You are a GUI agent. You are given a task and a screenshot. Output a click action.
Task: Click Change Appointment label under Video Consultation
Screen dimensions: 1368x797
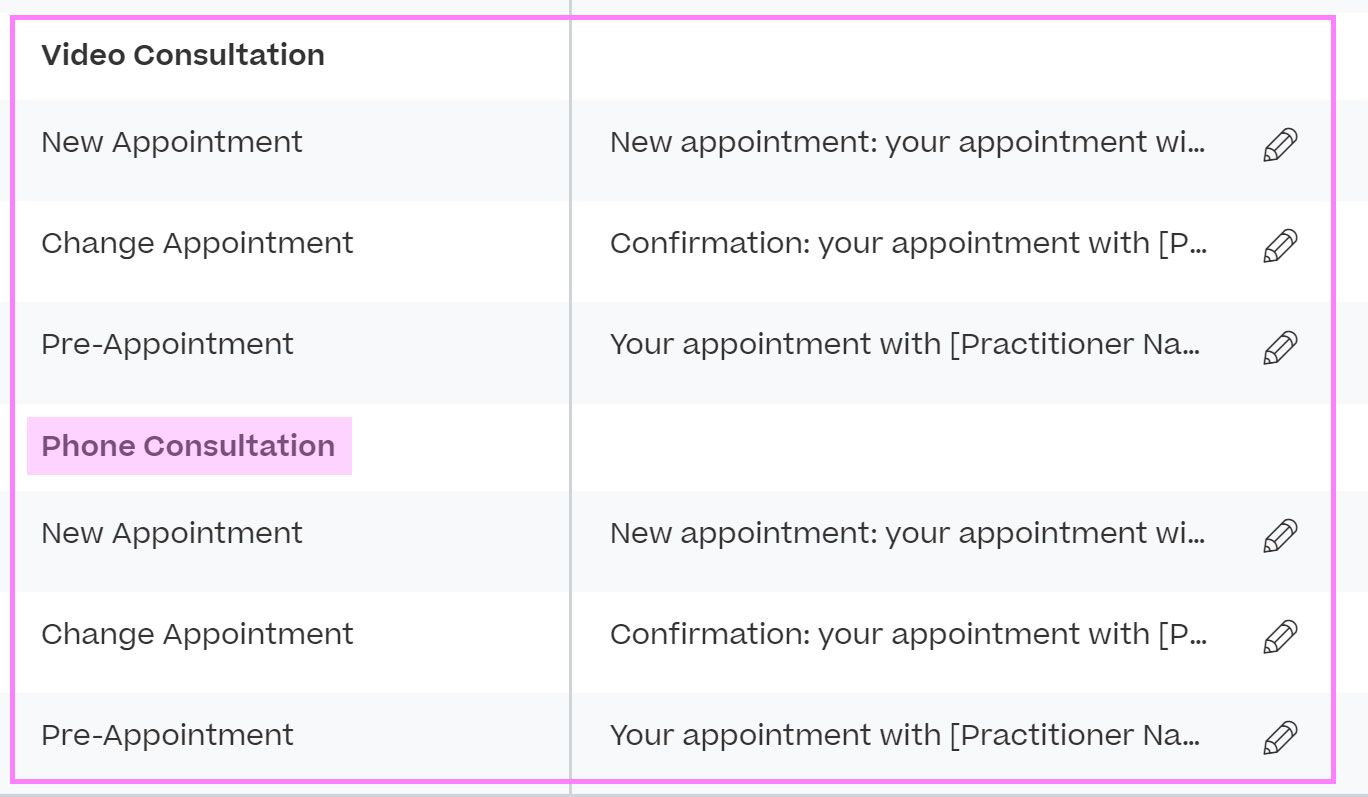[x=197, y=243]
